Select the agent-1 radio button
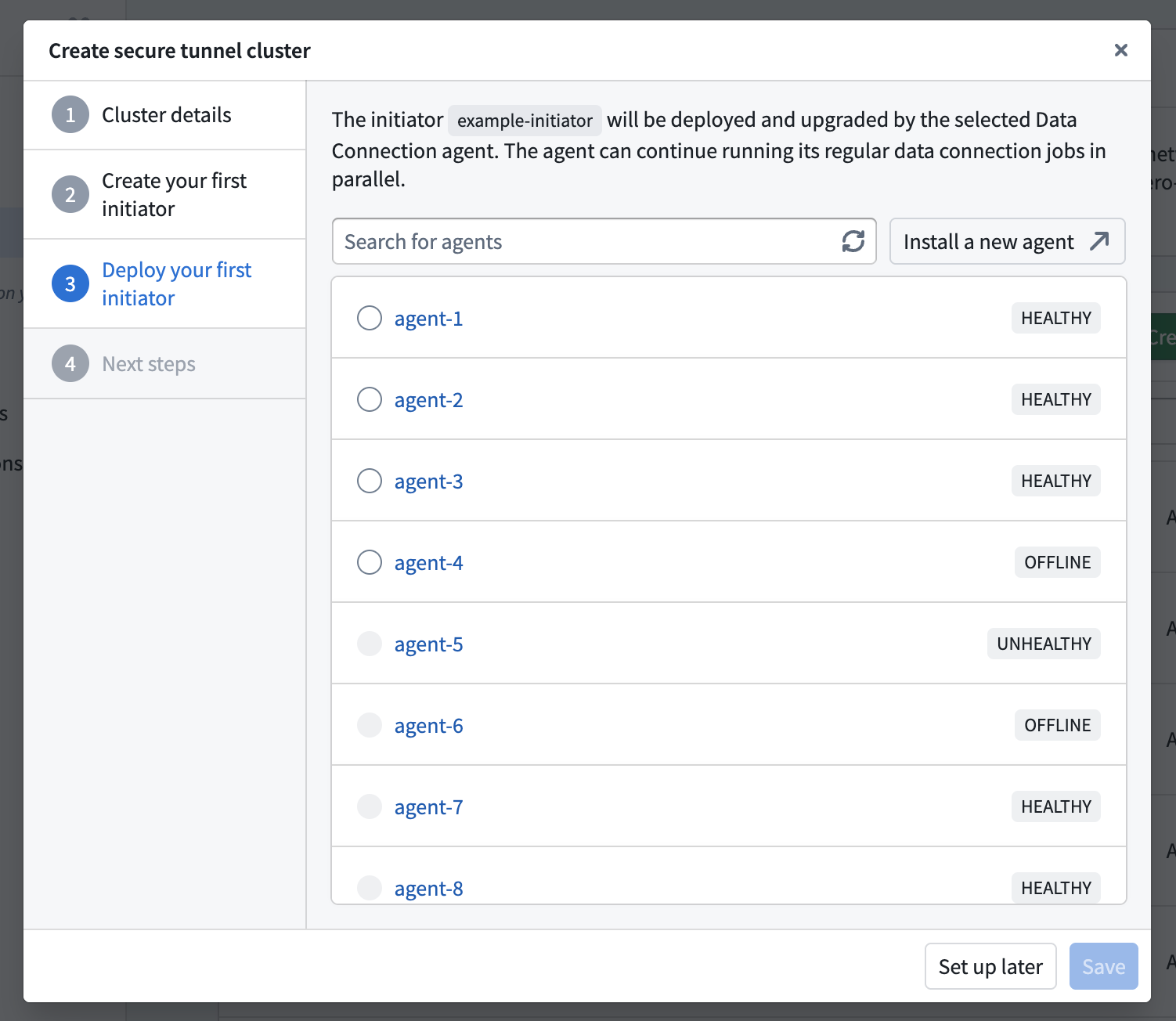Viewport: 1176px width, 1021px height. (370, 318)
